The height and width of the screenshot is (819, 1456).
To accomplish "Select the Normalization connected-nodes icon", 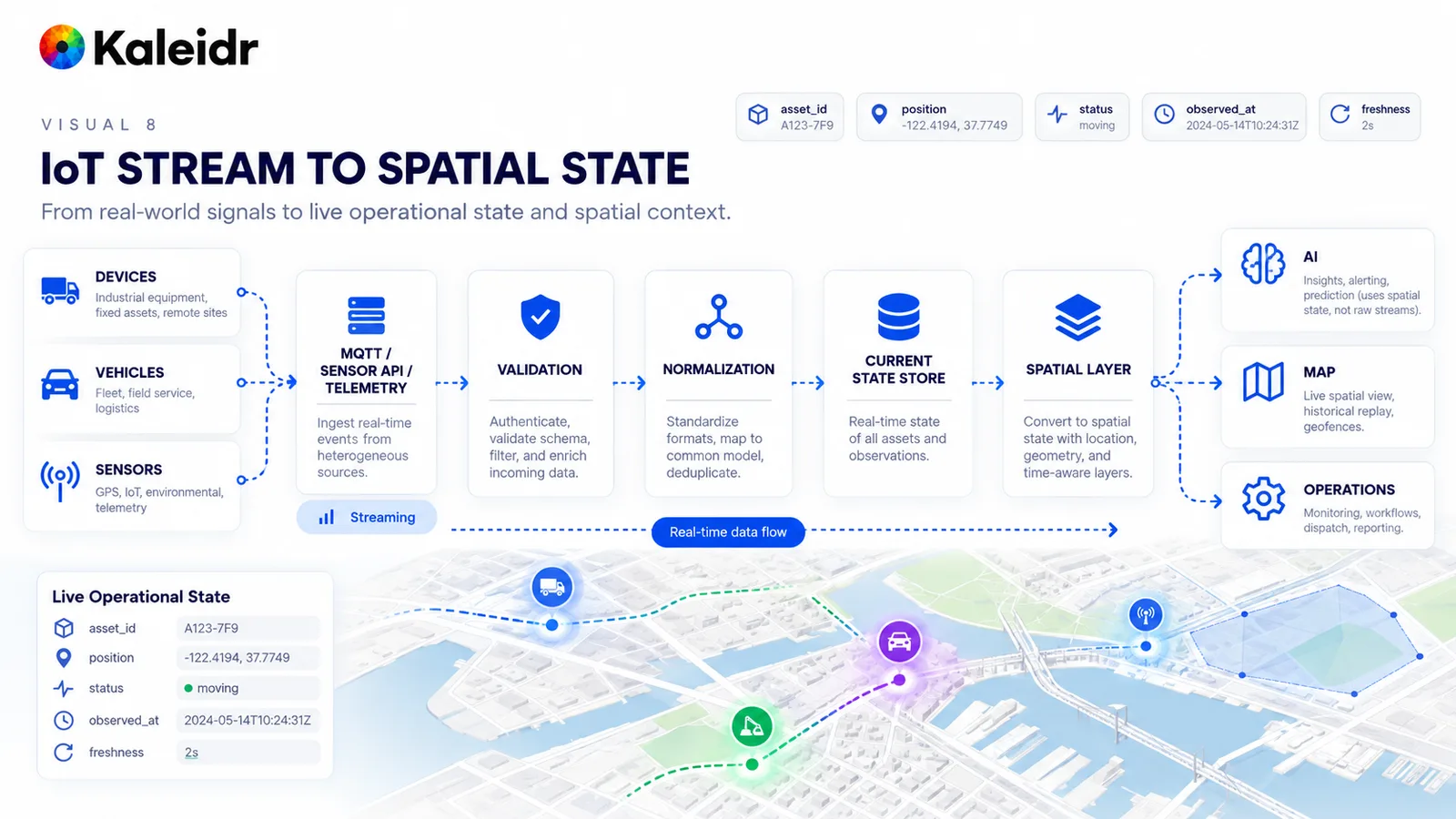I will [719, 317].
